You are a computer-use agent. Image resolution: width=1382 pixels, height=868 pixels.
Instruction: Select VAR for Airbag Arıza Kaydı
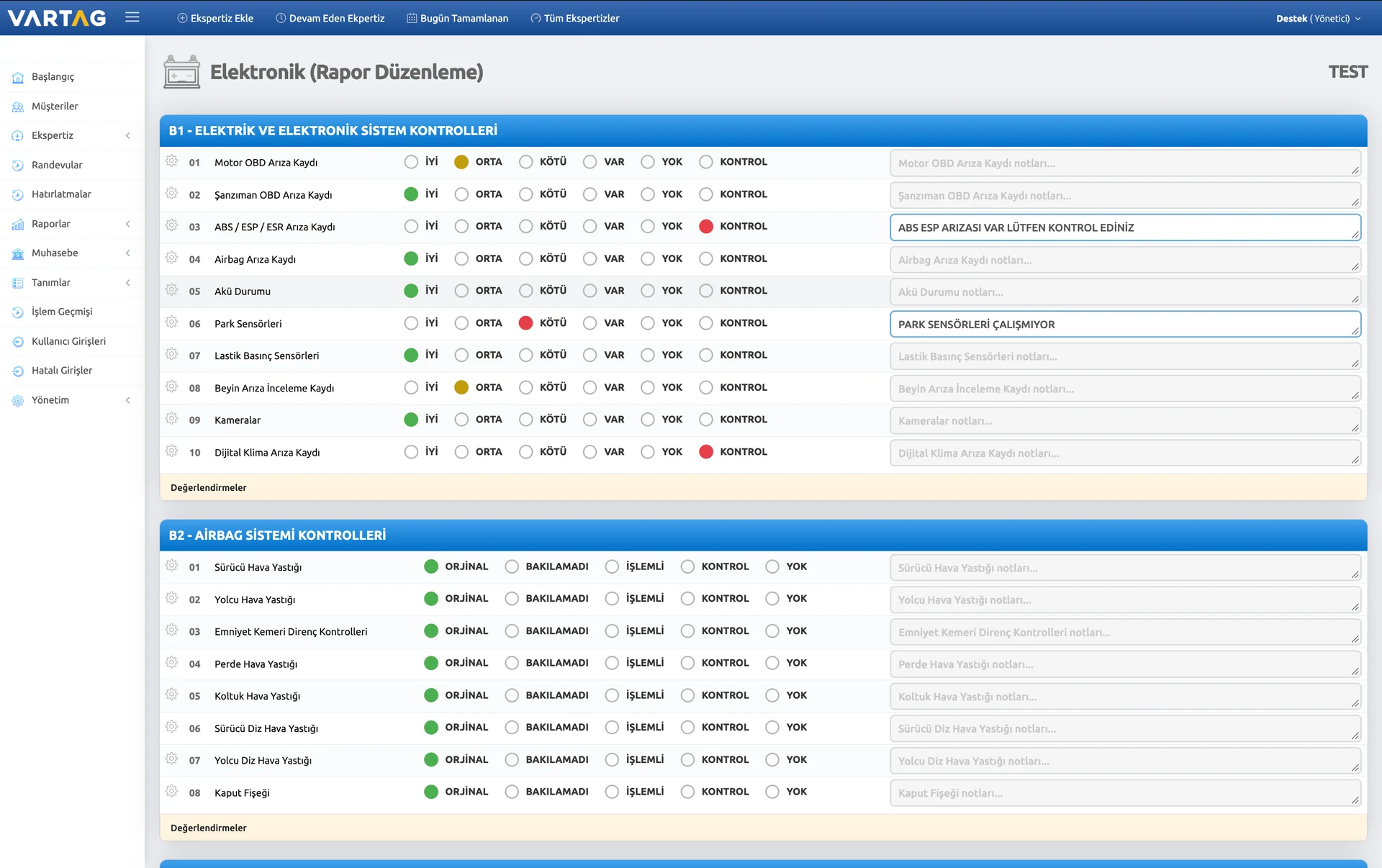[590, 258]
